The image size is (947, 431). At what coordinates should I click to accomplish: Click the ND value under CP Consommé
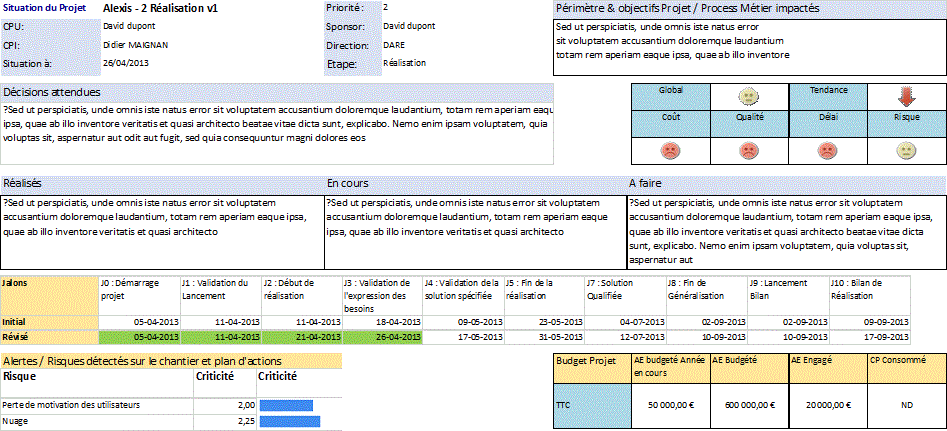coord(907,406)
